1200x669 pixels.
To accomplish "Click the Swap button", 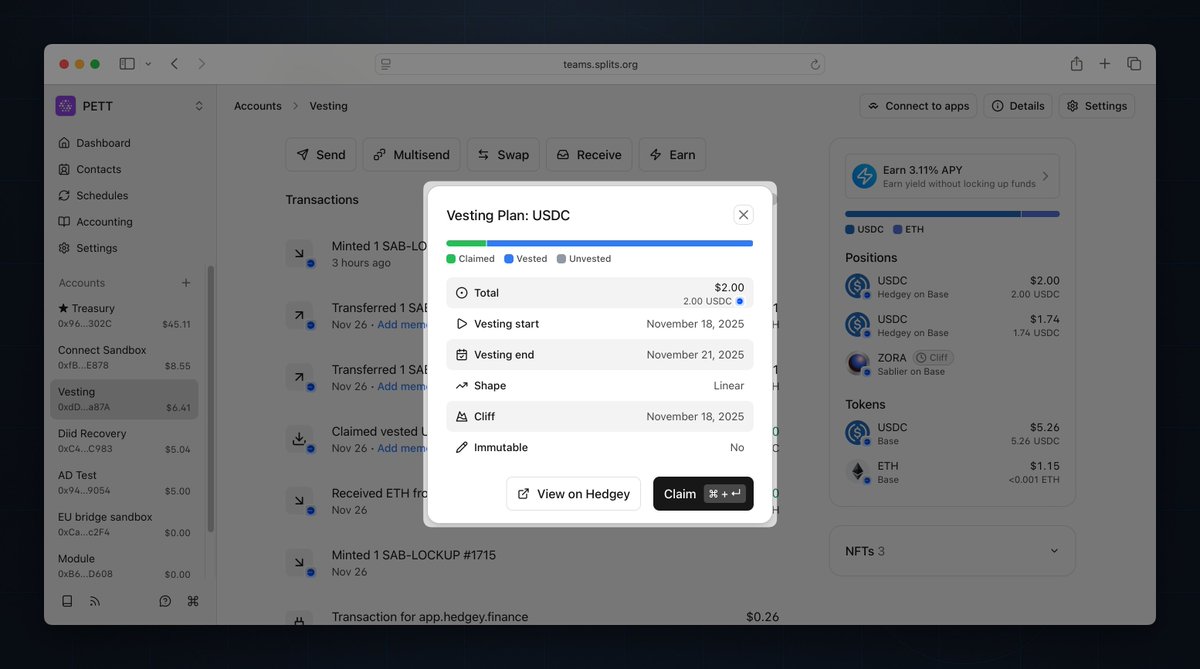I will coord(503,155).
